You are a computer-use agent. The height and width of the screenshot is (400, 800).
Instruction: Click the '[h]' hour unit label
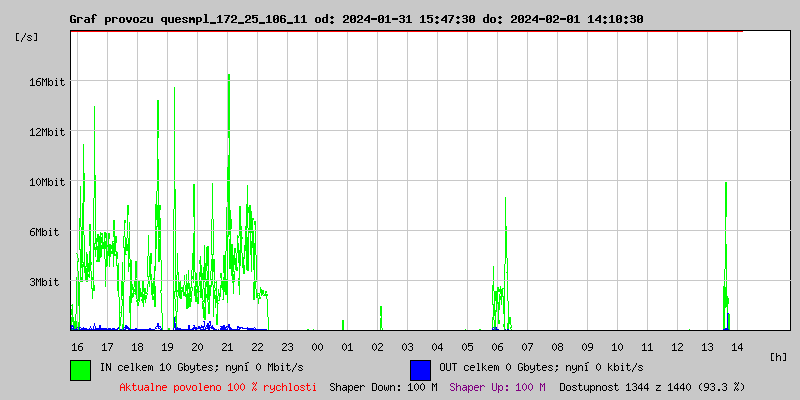pos(778,357)
